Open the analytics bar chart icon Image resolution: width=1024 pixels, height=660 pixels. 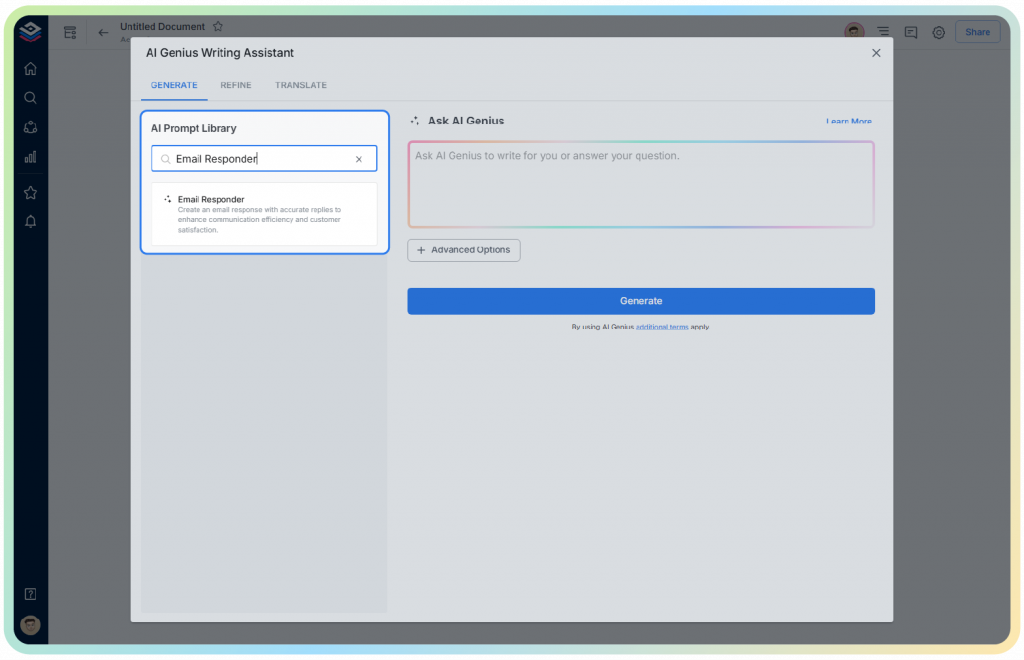[x=30, y=156]
